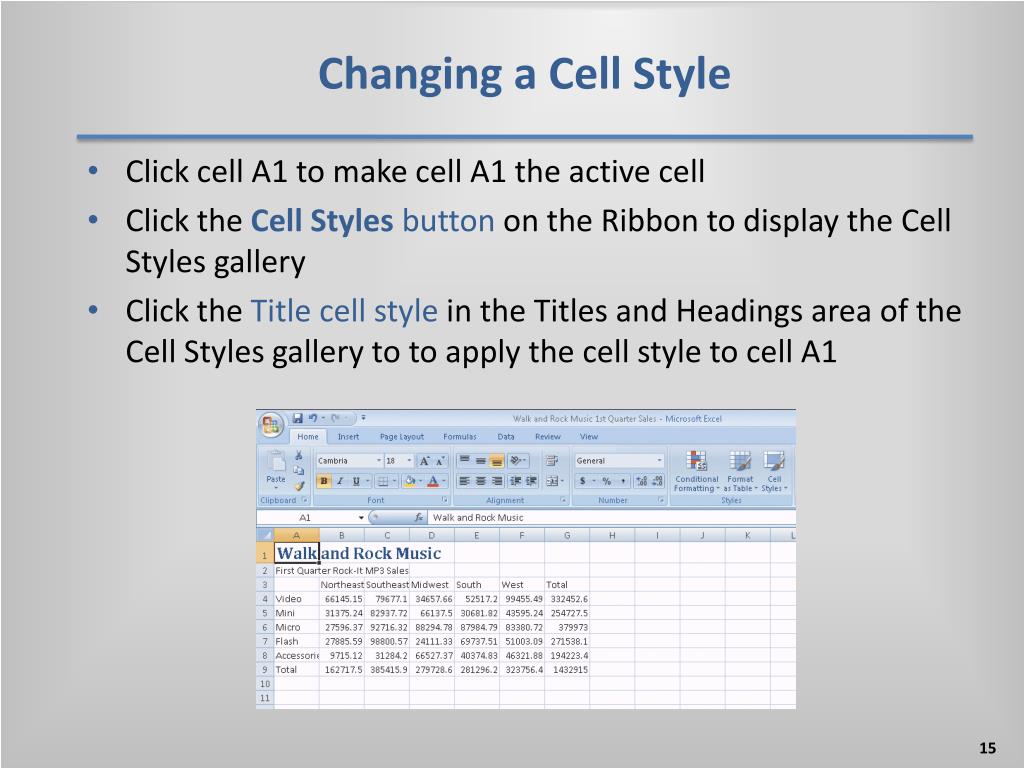The width and height of the screenshot is (1024, 768).
Task: Click the Percent Style icon
Action: tap(607, 481)
